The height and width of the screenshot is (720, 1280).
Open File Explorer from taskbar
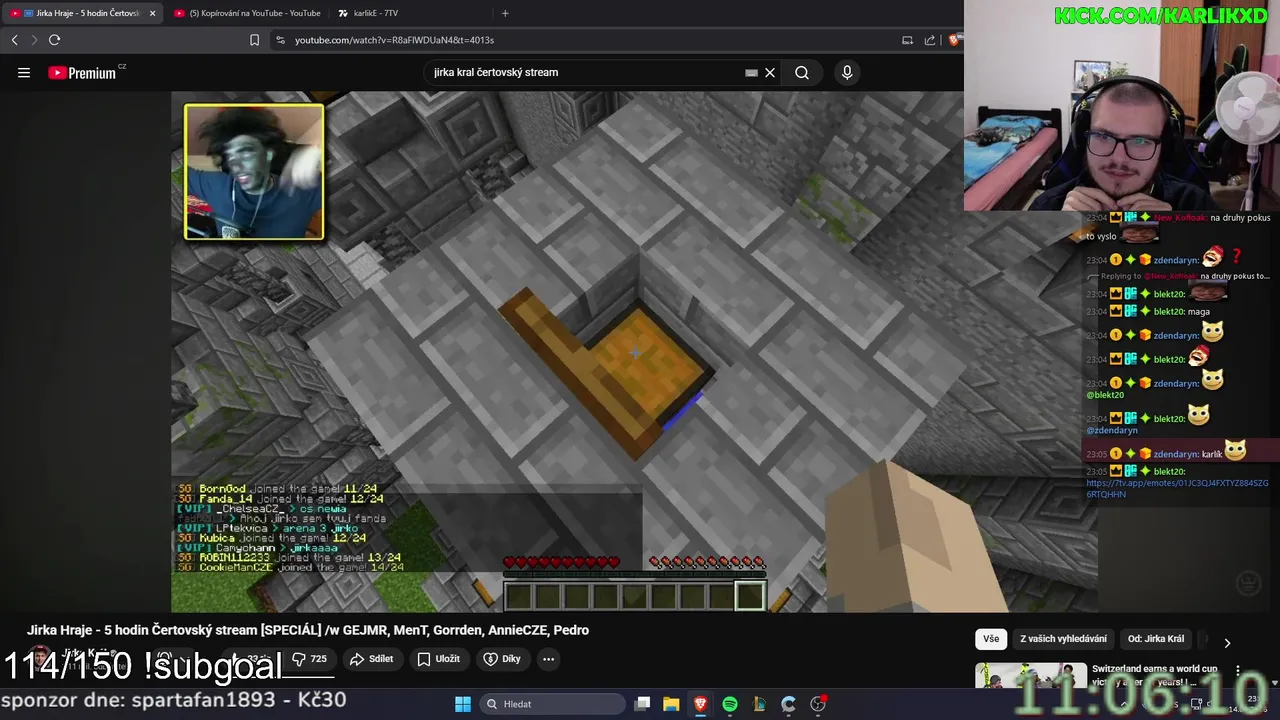671,704
